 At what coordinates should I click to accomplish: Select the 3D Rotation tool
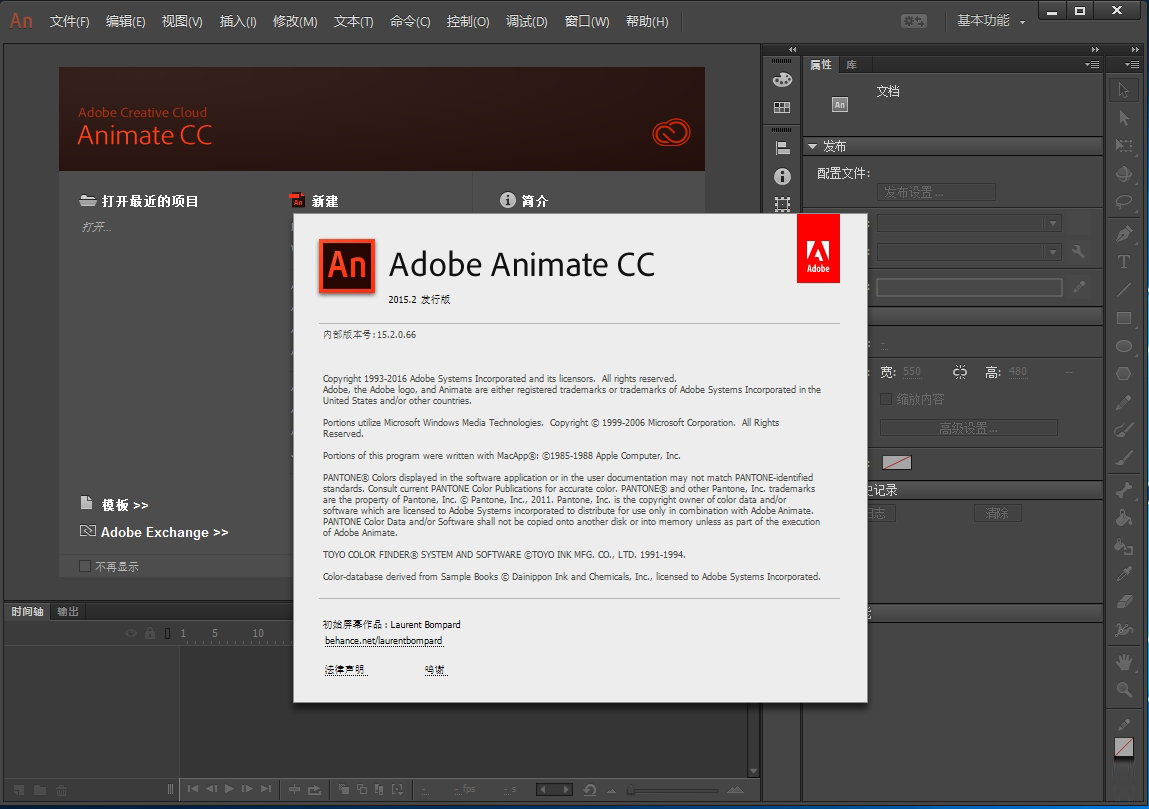pos(1123,174)
